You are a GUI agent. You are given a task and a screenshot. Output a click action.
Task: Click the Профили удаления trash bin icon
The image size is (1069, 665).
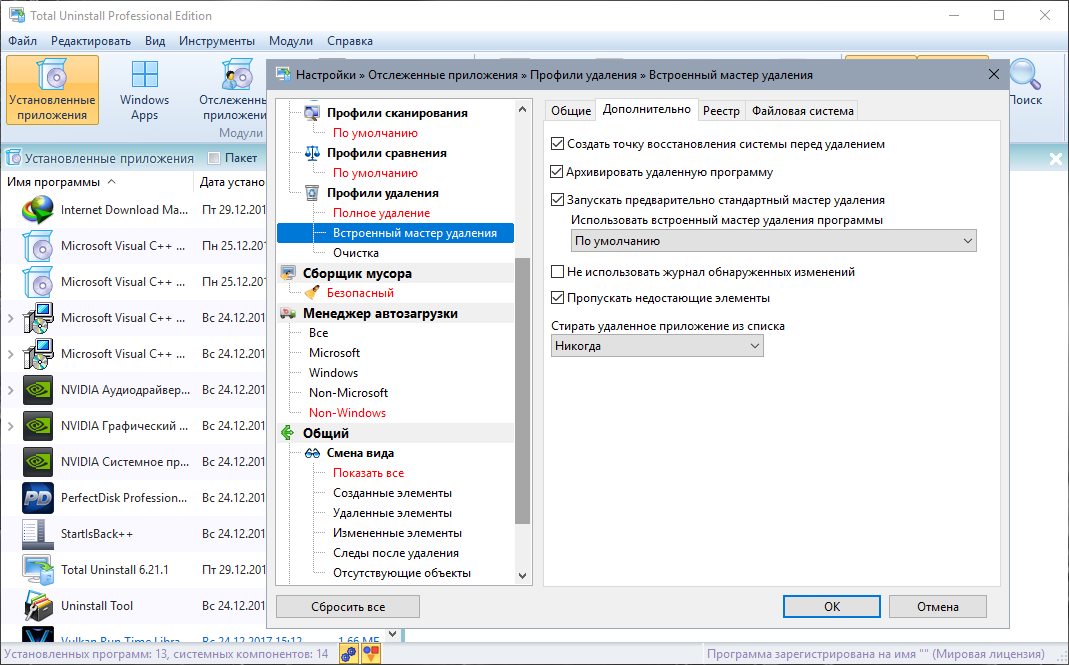point(312,193)
